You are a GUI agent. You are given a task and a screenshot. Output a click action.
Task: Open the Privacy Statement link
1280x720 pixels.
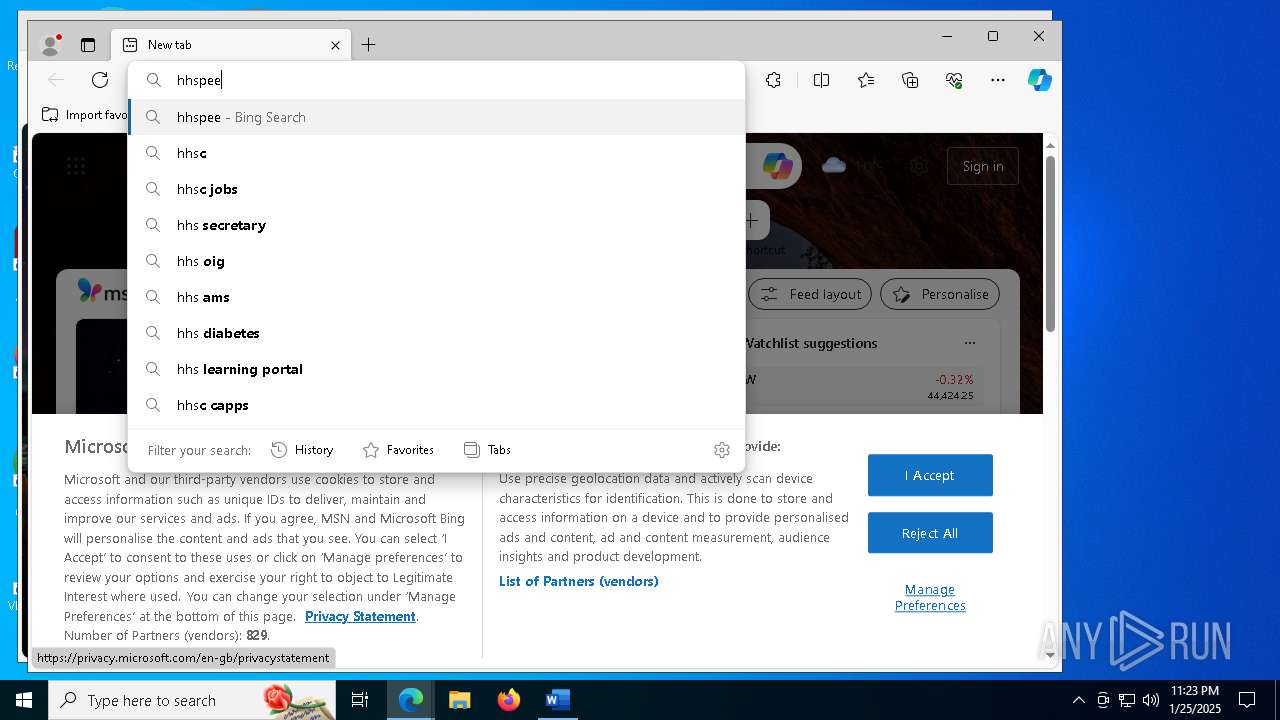tap(360, 616)
